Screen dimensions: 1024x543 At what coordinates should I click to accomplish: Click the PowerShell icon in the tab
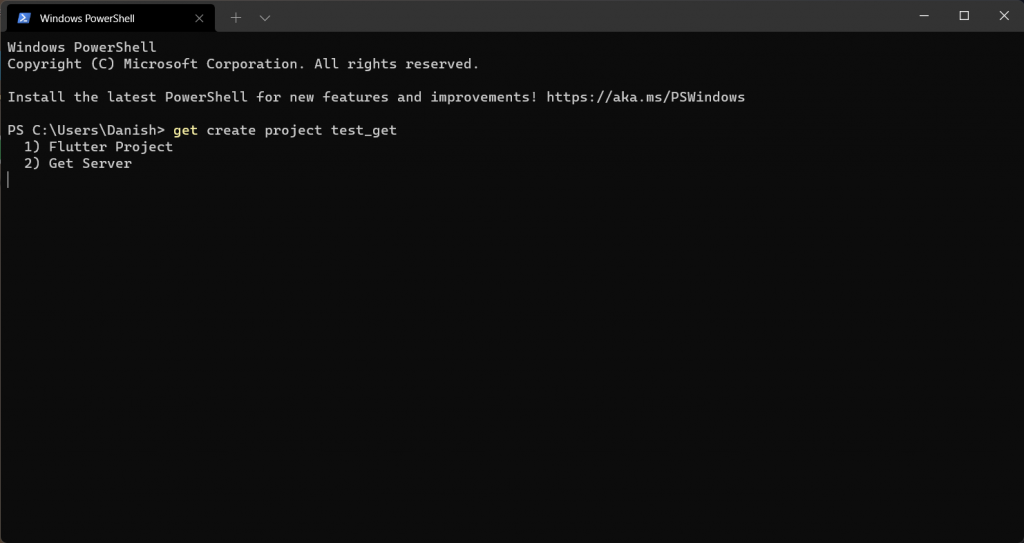tap(24, 17)
